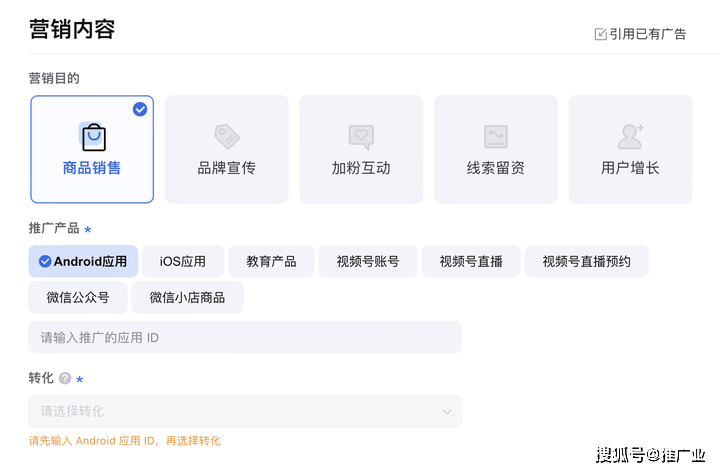Click the chart icon for 线索留资
Viewport: 720px width, 472px height.
(x=496, y=136)
